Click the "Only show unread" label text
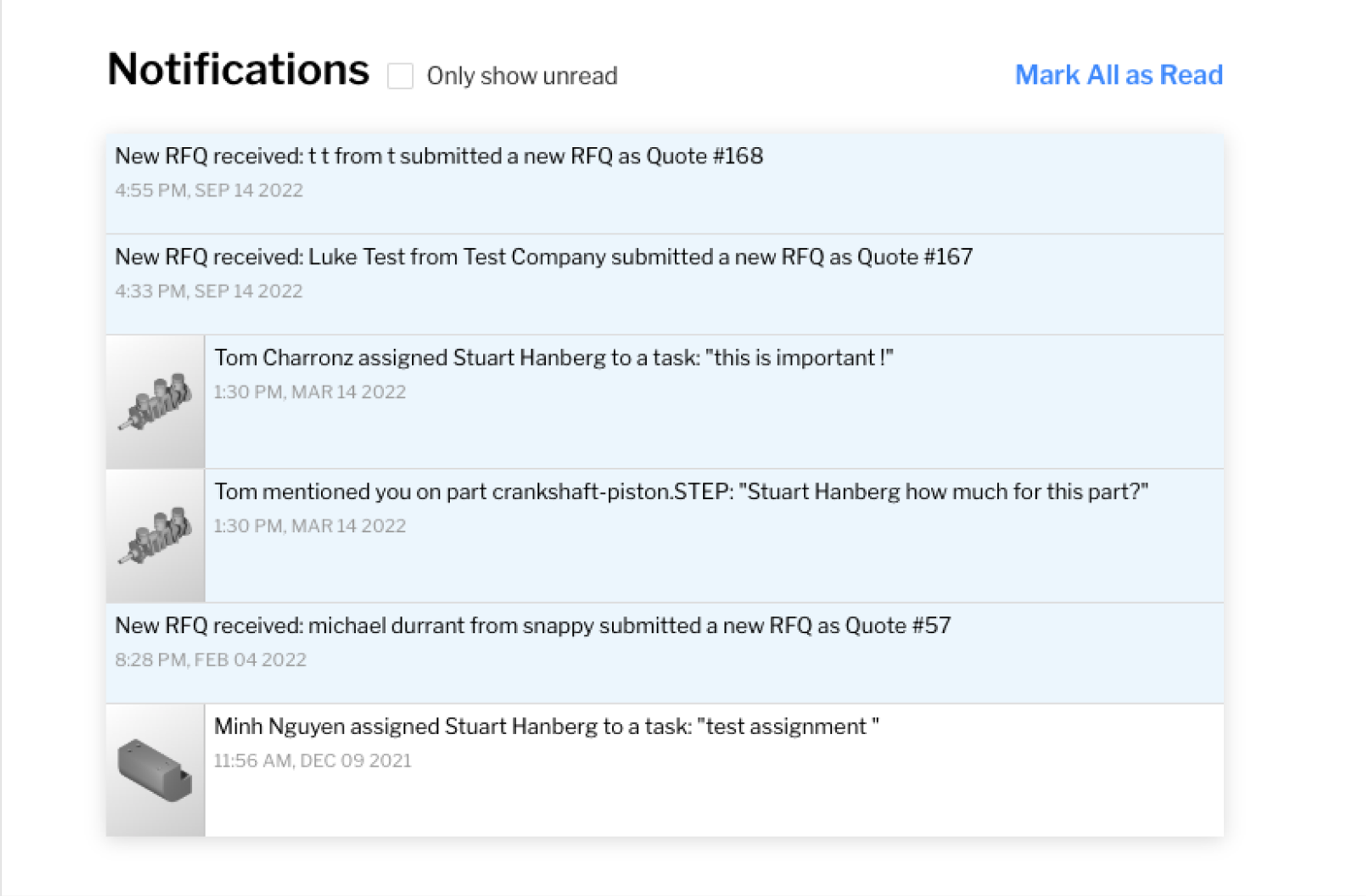This screenshot has width=1366, height=896. pos(522,76)
